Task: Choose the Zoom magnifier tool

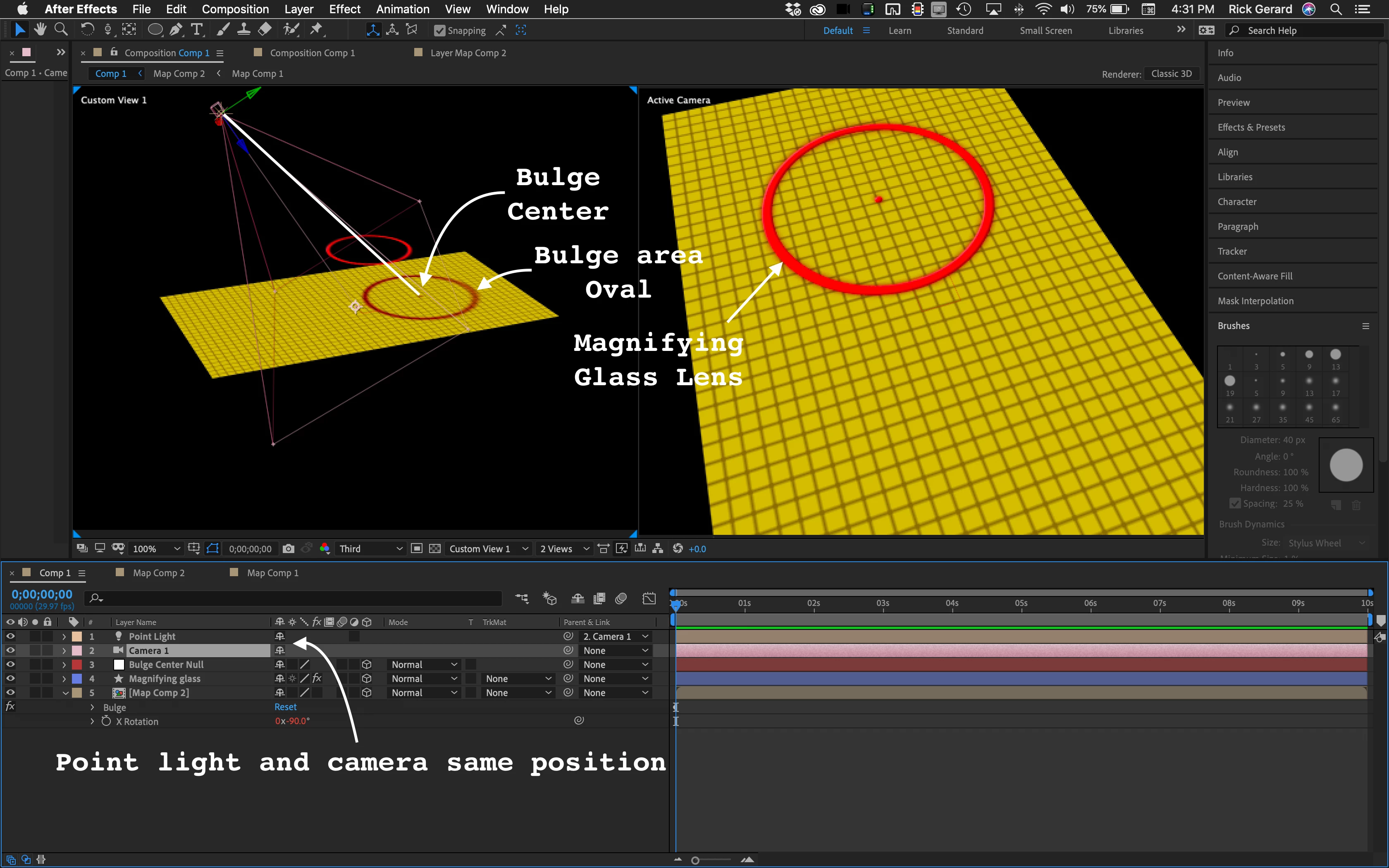Action: pyautogui.click(x=61, y=30)
